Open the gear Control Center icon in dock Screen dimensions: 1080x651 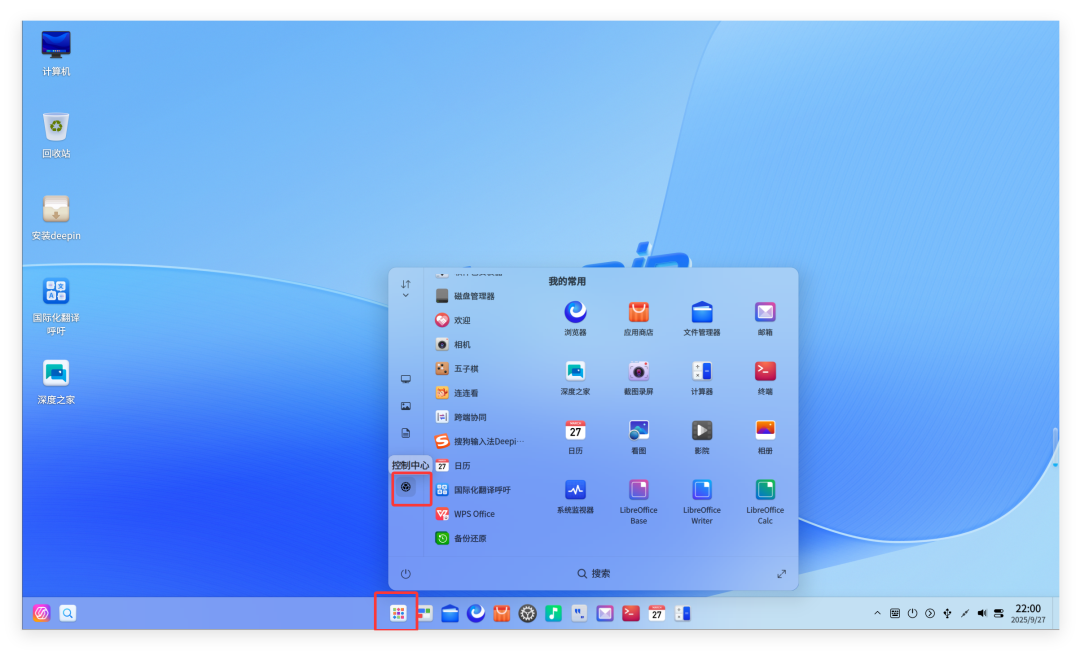pyautogui.click(x=528, y=613)
